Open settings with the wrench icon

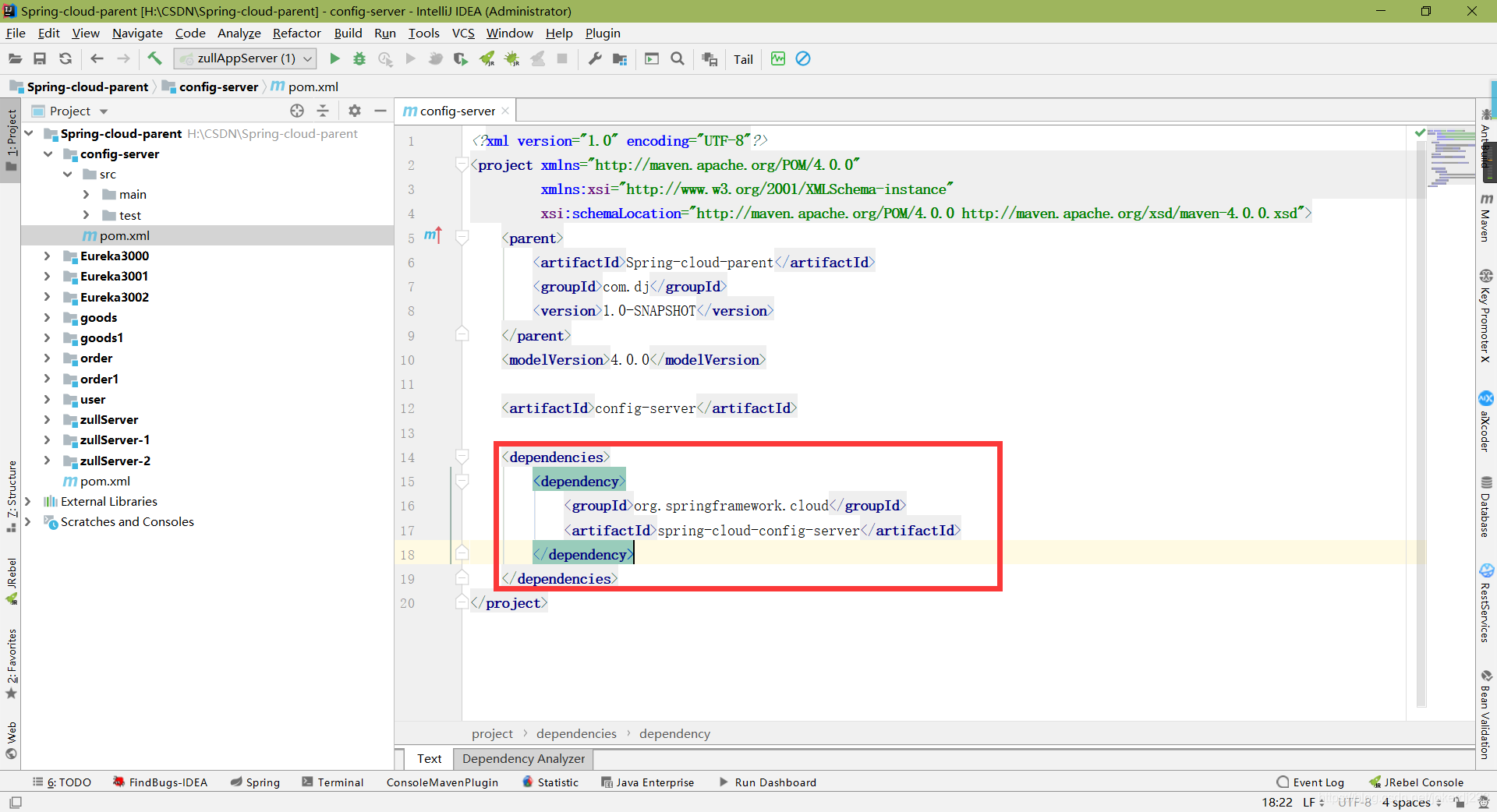pos(595,58)
